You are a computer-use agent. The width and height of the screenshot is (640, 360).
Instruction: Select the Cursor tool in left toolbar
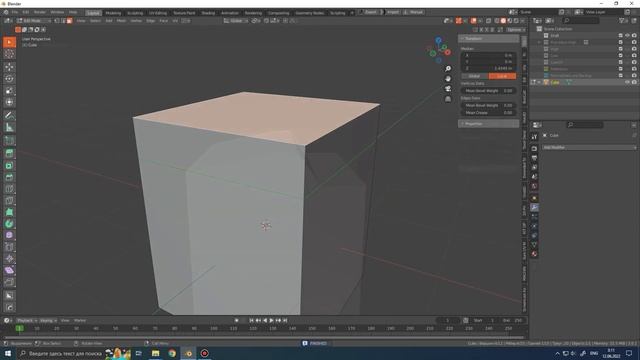pyautogui.click(x=9, y=54)
